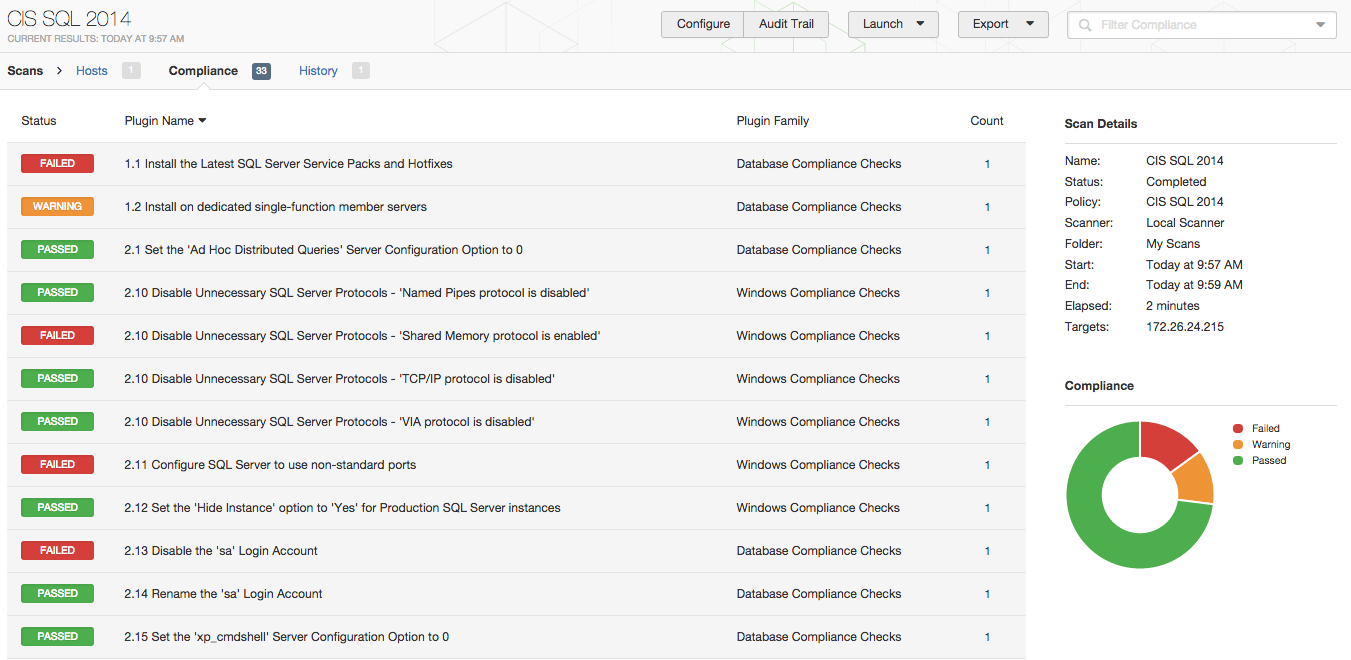The height and width of the screenshot is (660, 1351).
Task: Click the count value in the 1.1 Service Packs row
Action: (987, 164)
